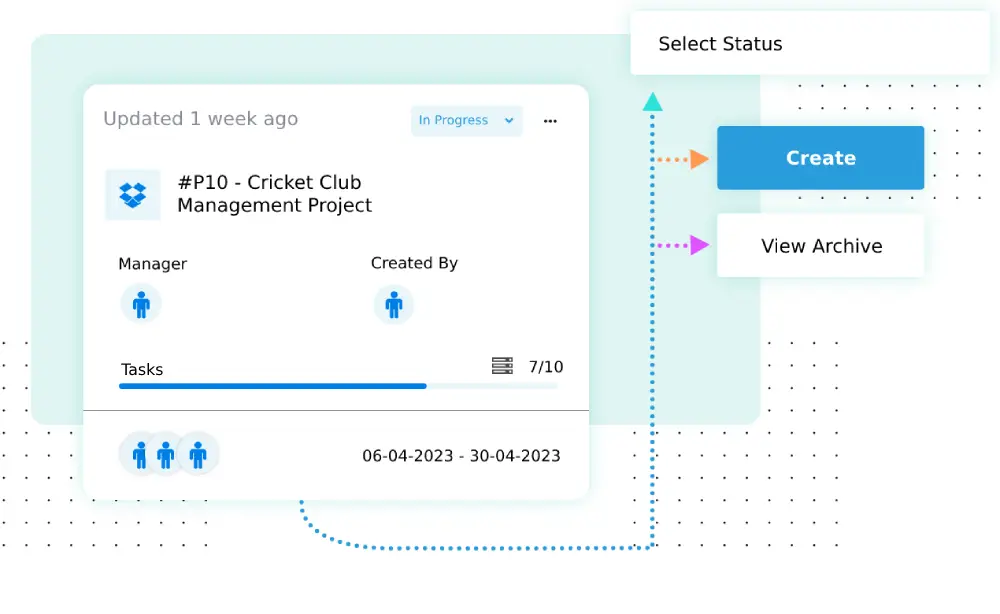Click the Create button
Viewport: 1000px width, 614px height.
820,158
